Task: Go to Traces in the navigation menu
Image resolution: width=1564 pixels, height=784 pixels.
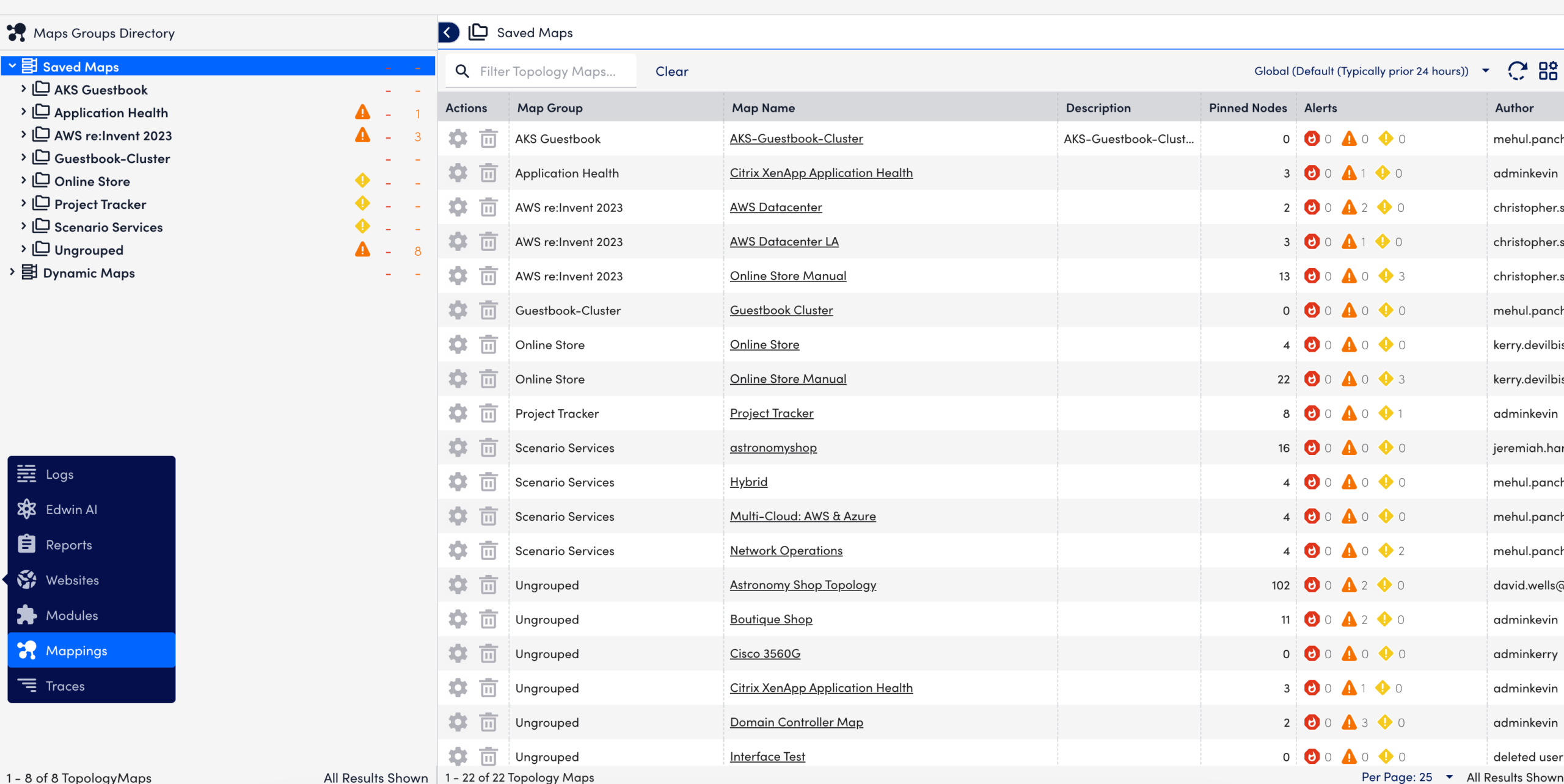Action: [x=92, y=686]
